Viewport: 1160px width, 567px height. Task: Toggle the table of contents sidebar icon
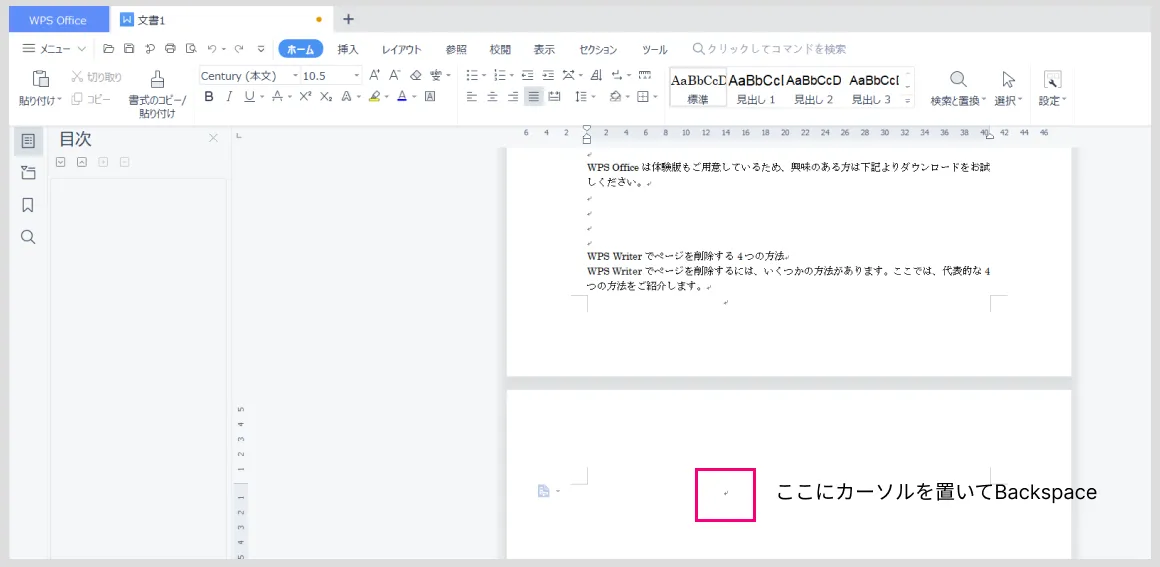(x=28, y=141)
